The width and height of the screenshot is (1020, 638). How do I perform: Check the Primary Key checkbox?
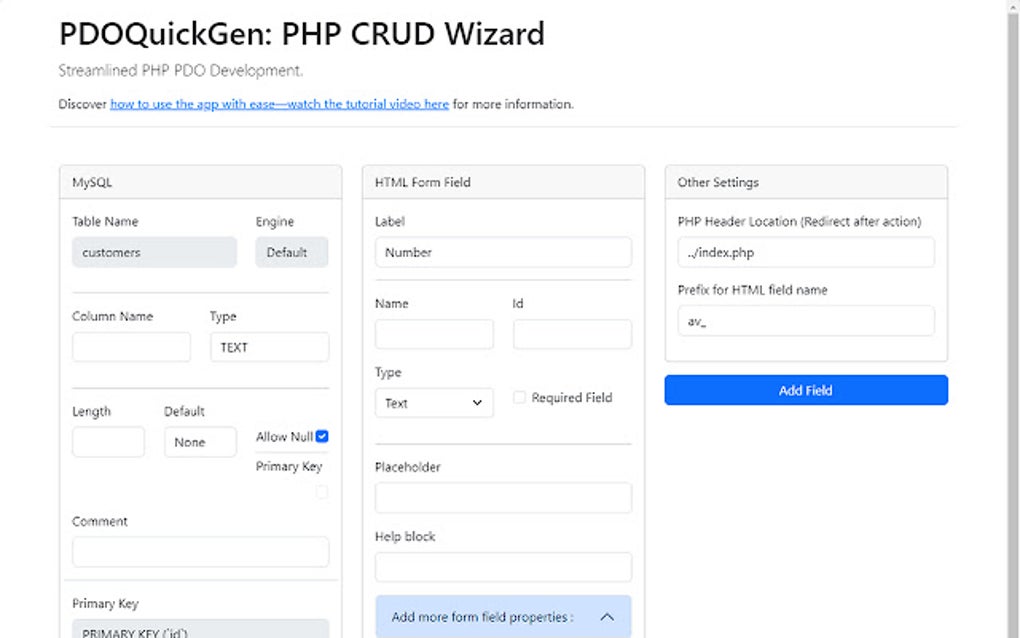322,492
